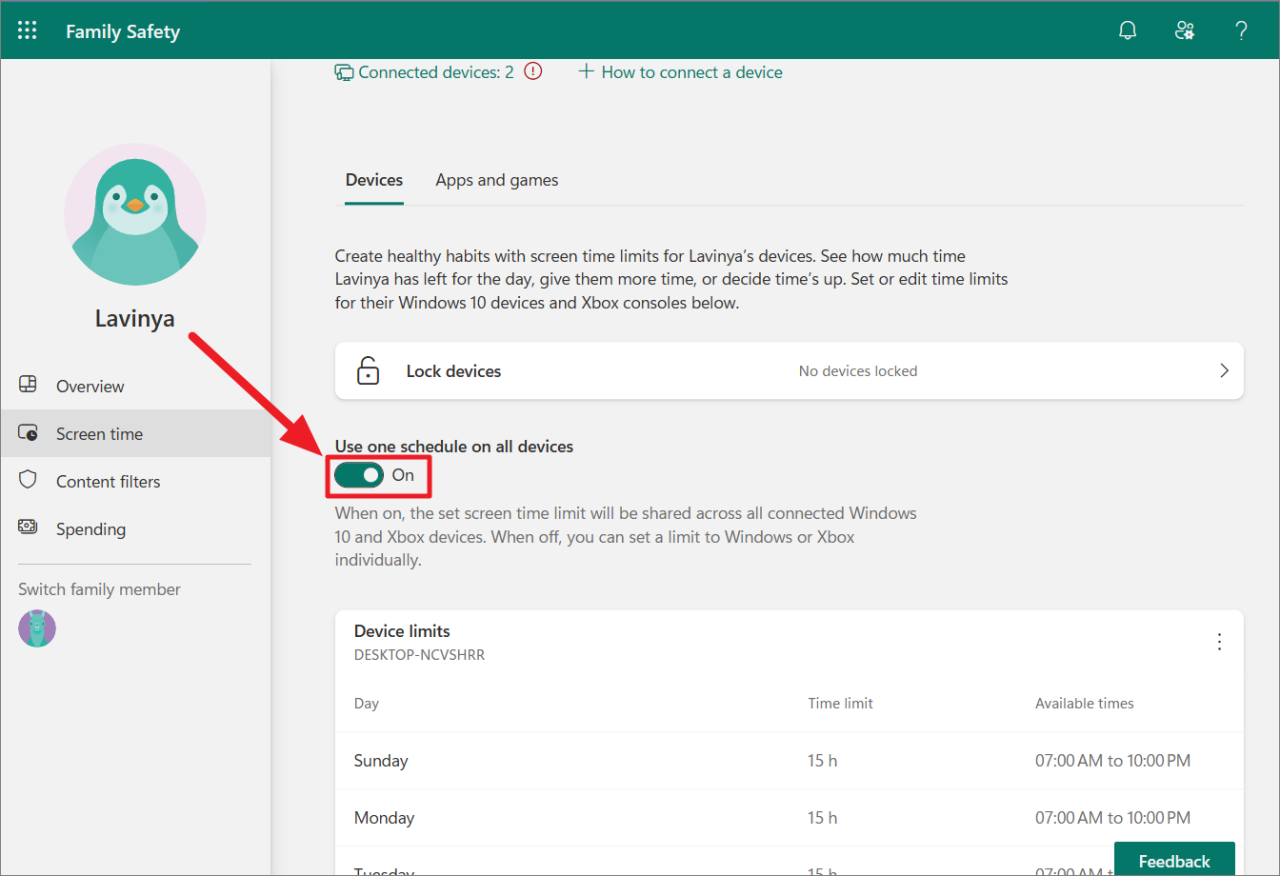Click the Day column header
The image size is (1280, 876).
click(x=366, y=703)
